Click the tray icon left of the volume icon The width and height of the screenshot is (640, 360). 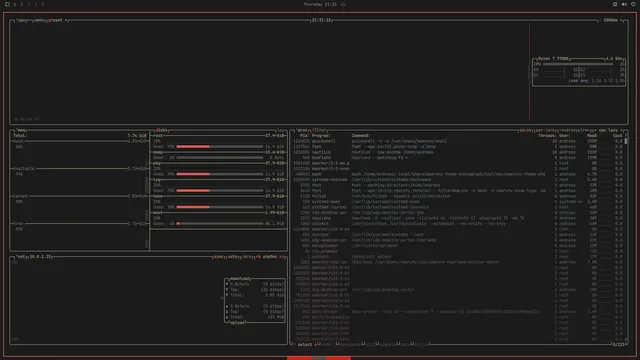coord(615,4)
